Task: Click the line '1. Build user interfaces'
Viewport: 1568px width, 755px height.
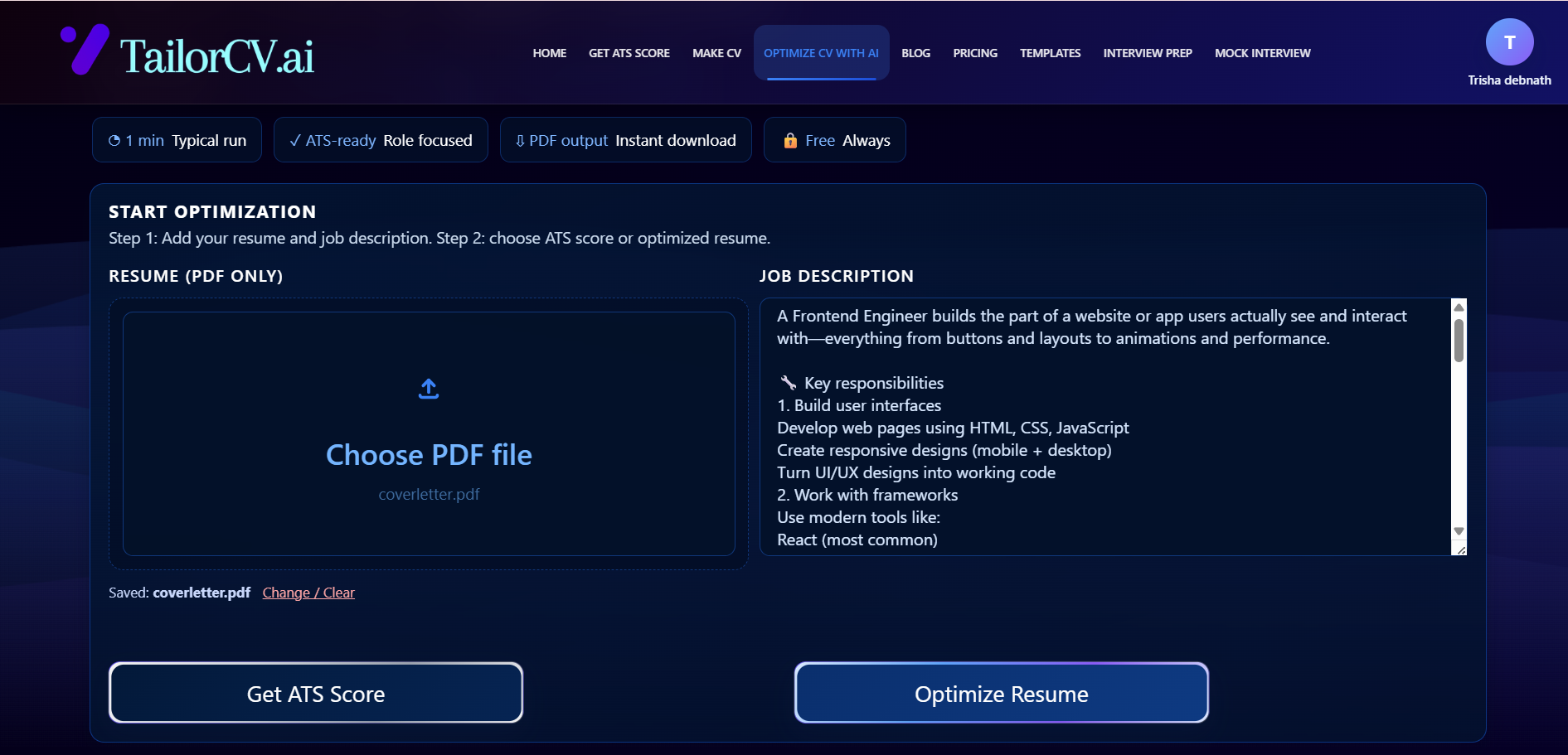Action: click(x=859, y=405)
